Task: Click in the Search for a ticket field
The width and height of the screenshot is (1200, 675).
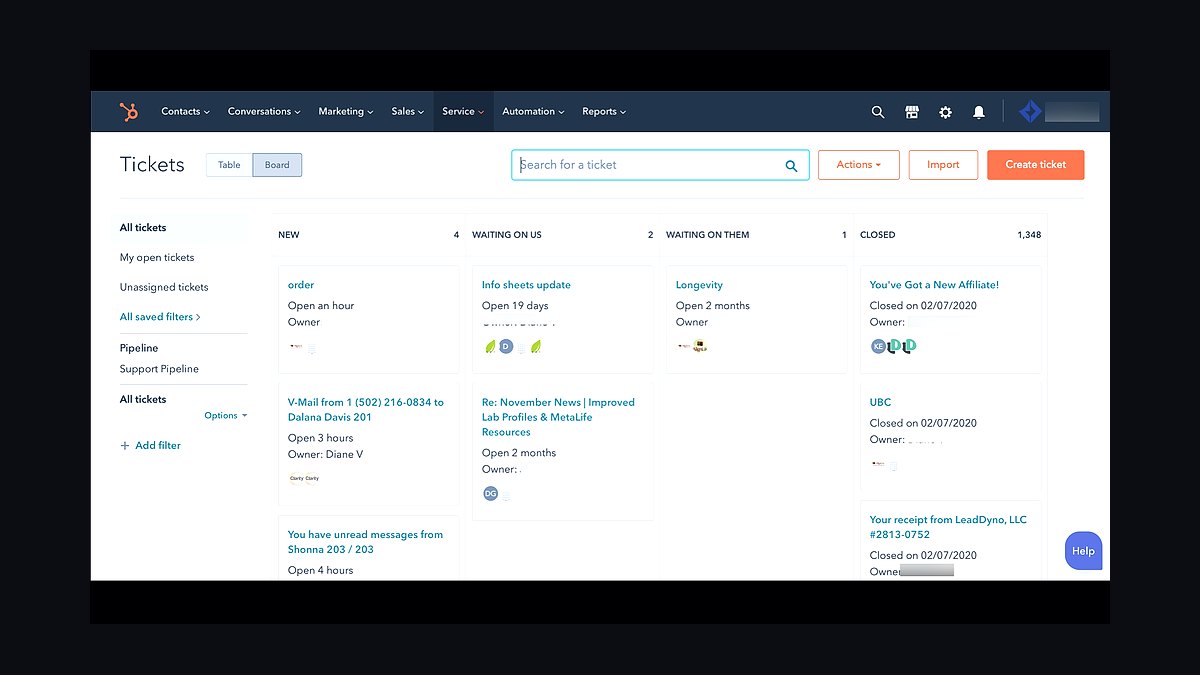Action: tap(660, 165)
